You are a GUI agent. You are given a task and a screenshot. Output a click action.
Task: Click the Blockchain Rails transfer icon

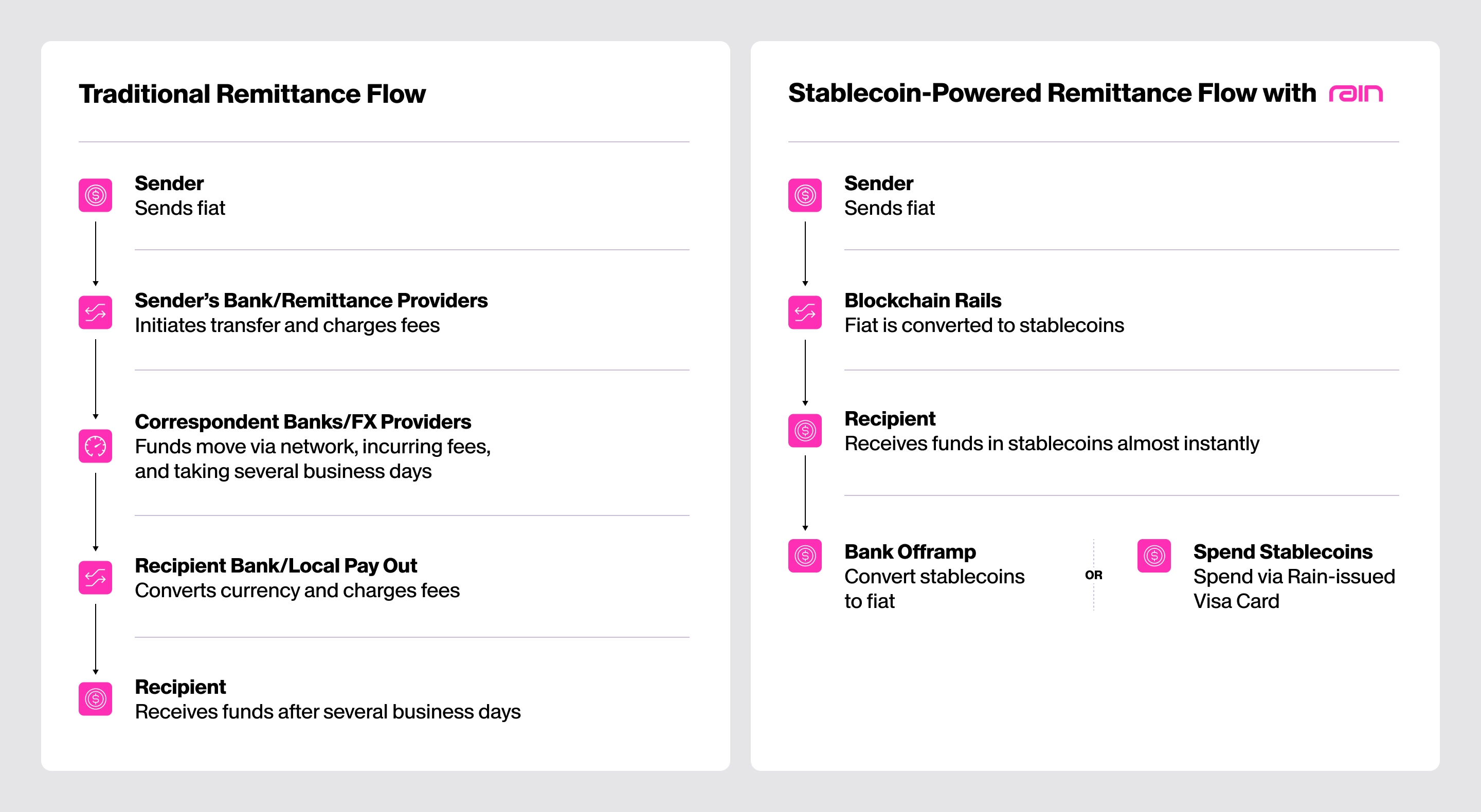click(805, 312)
